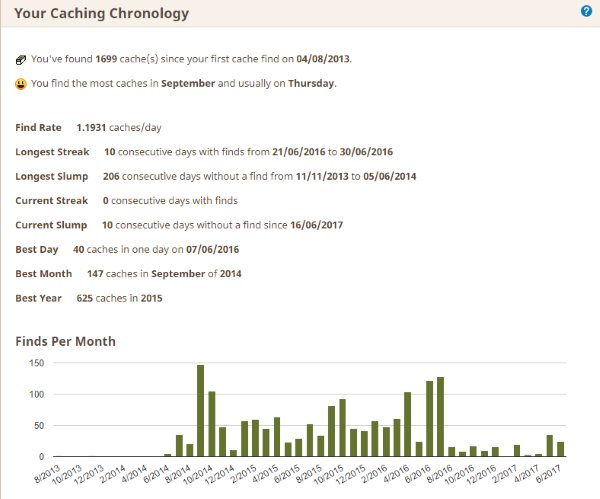Select the '147' best month count
The height and width of the screenshot is (499, 600).
coord(95,274)
